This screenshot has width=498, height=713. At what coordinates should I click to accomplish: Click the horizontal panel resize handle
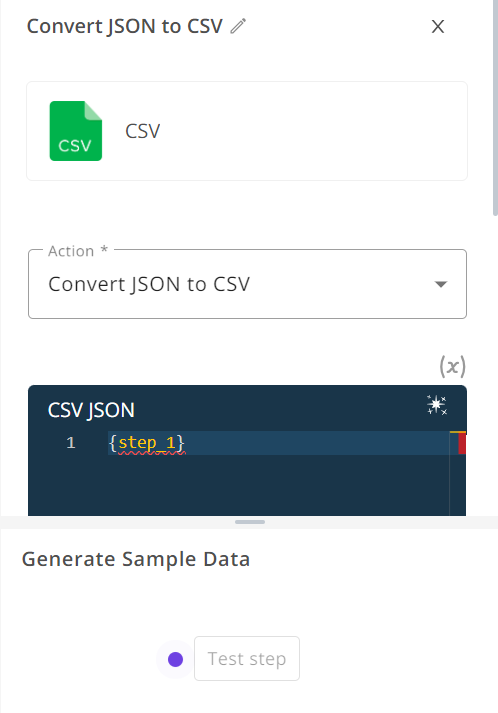coord(250,522)
